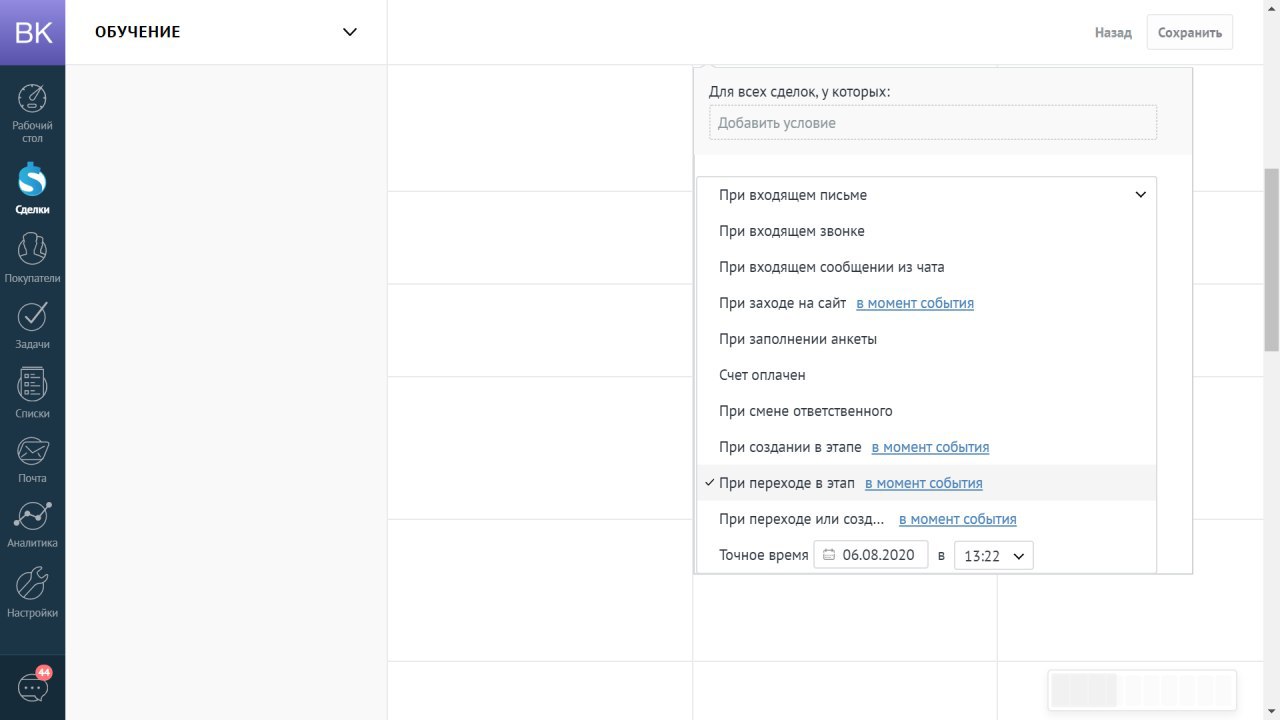
Task: Open chat notifications with 44 badge
Action: click(x=33, y=686)
